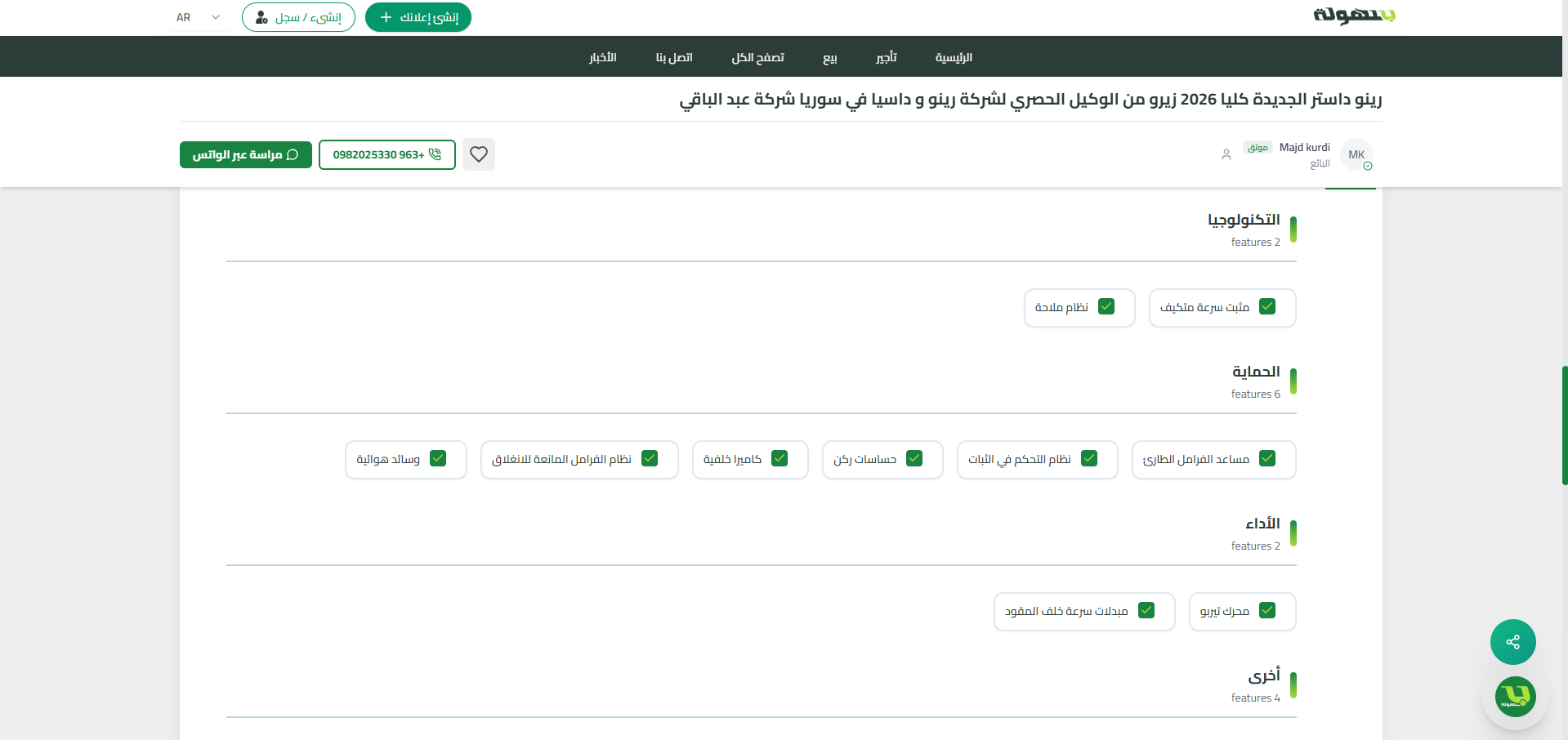This screenshot has width=1568, height=740.
Task: Click the heart favorite icon
Action: click(479, 154)
